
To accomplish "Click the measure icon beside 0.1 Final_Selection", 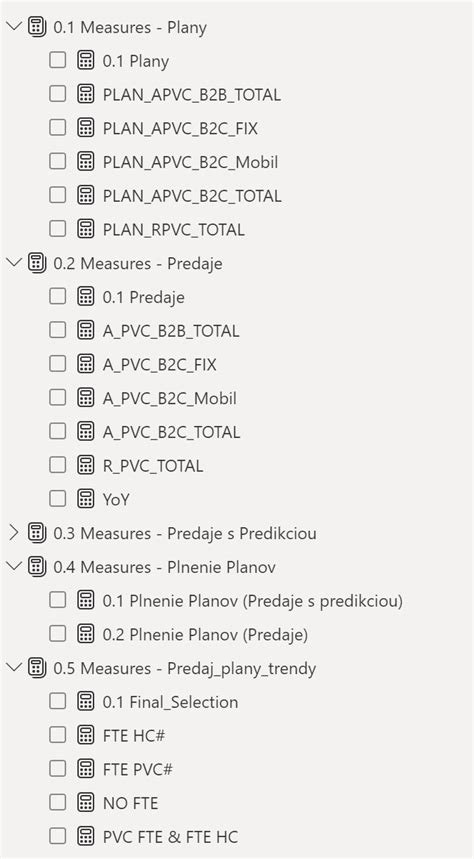I will coord(85,701).
